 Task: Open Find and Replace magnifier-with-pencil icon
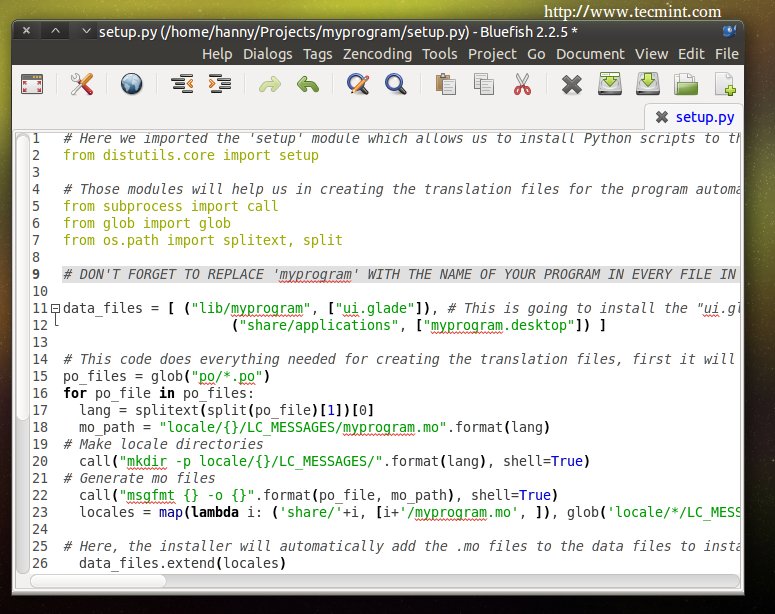pos(357,85)
